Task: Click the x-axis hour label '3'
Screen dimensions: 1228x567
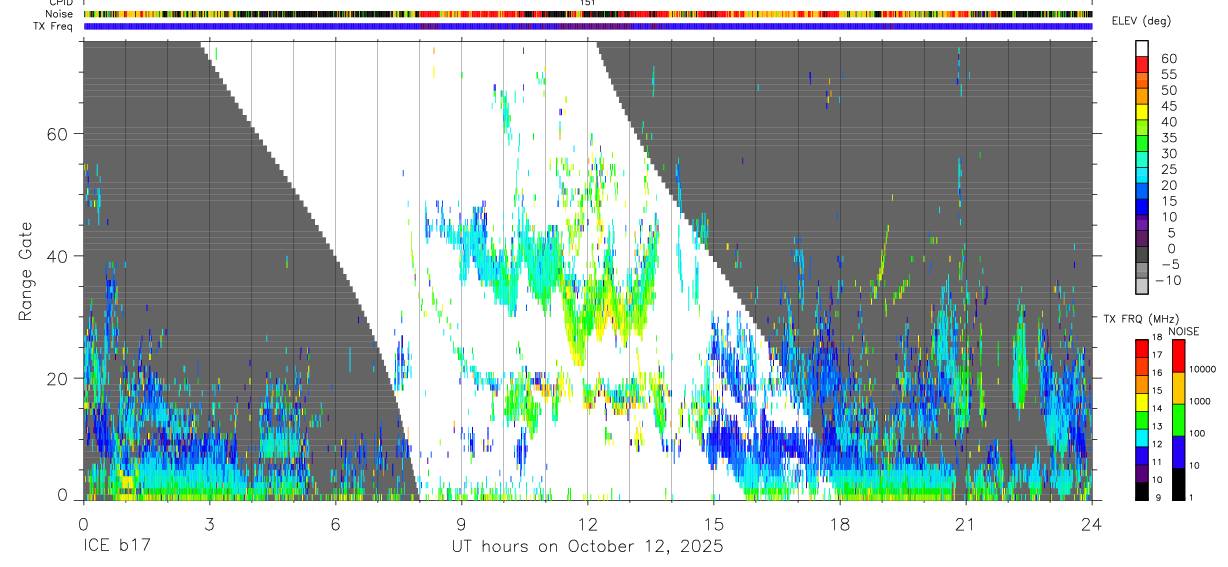Action: tap(210, 523)
